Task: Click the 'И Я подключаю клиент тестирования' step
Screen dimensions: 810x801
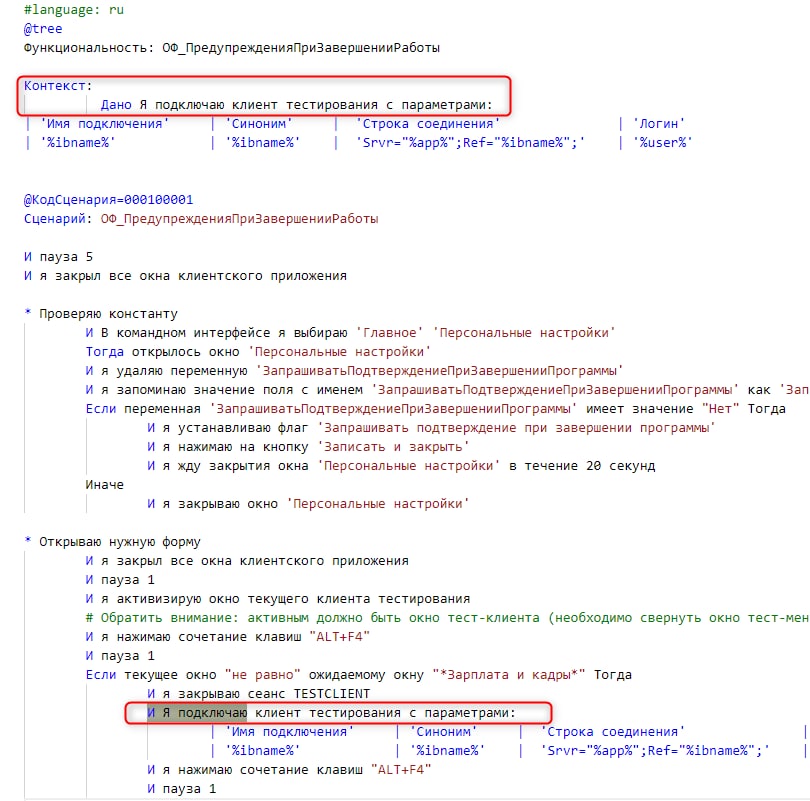Action: (x=332, y=713)
